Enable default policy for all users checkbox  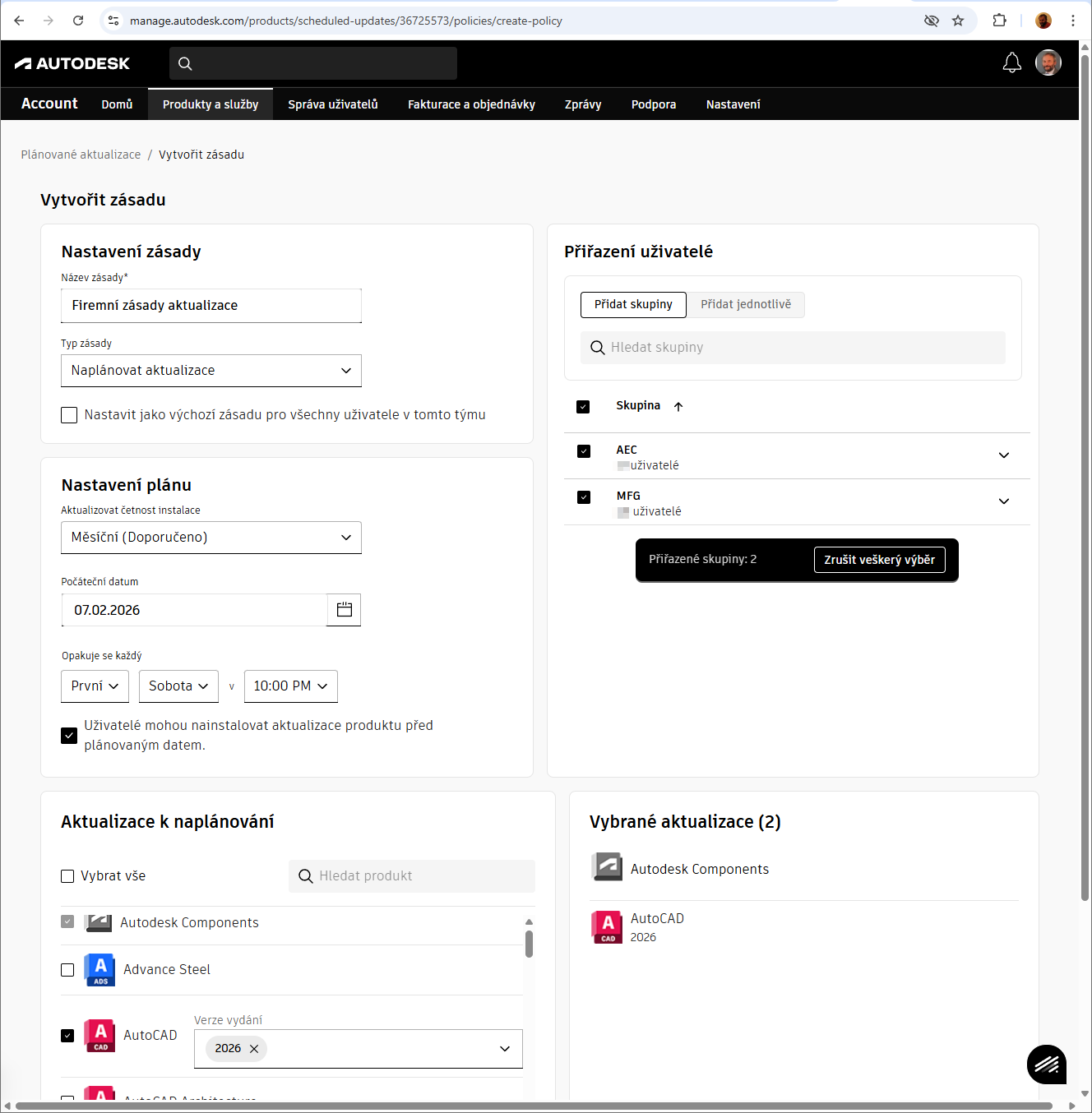coord(69,415)
